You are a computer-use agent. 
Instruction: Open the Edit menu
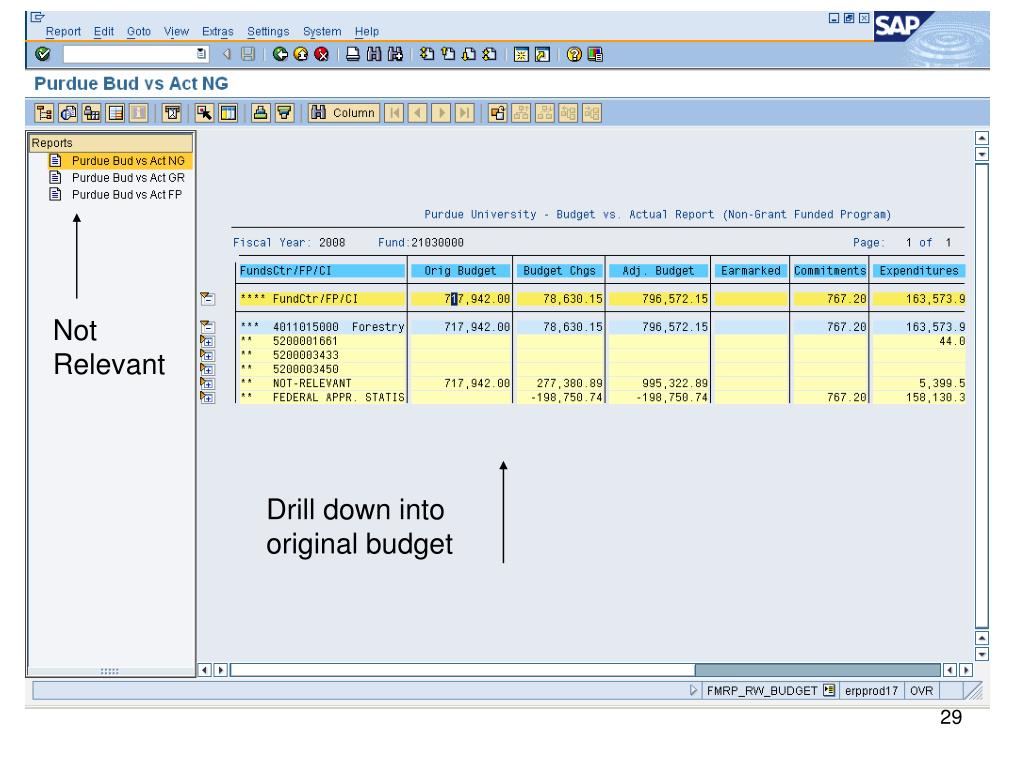(103, 31)
